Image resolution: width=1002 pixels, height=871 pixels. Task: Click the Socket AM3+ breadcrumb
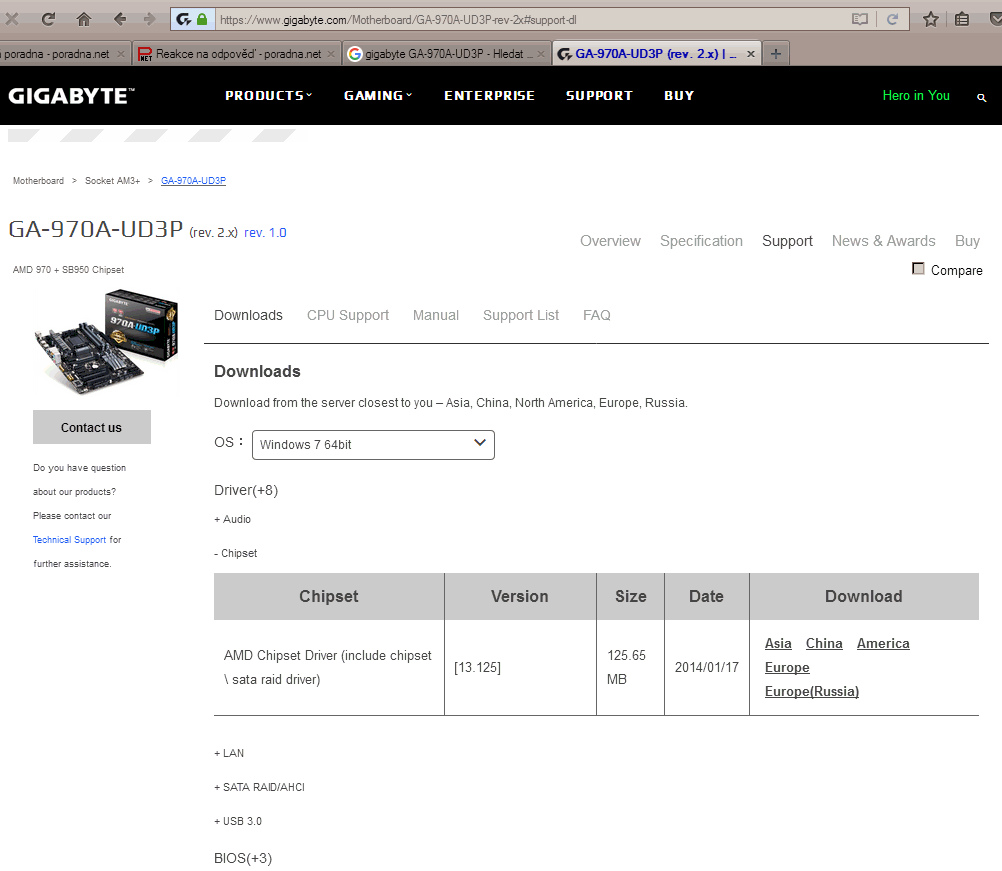112,181
